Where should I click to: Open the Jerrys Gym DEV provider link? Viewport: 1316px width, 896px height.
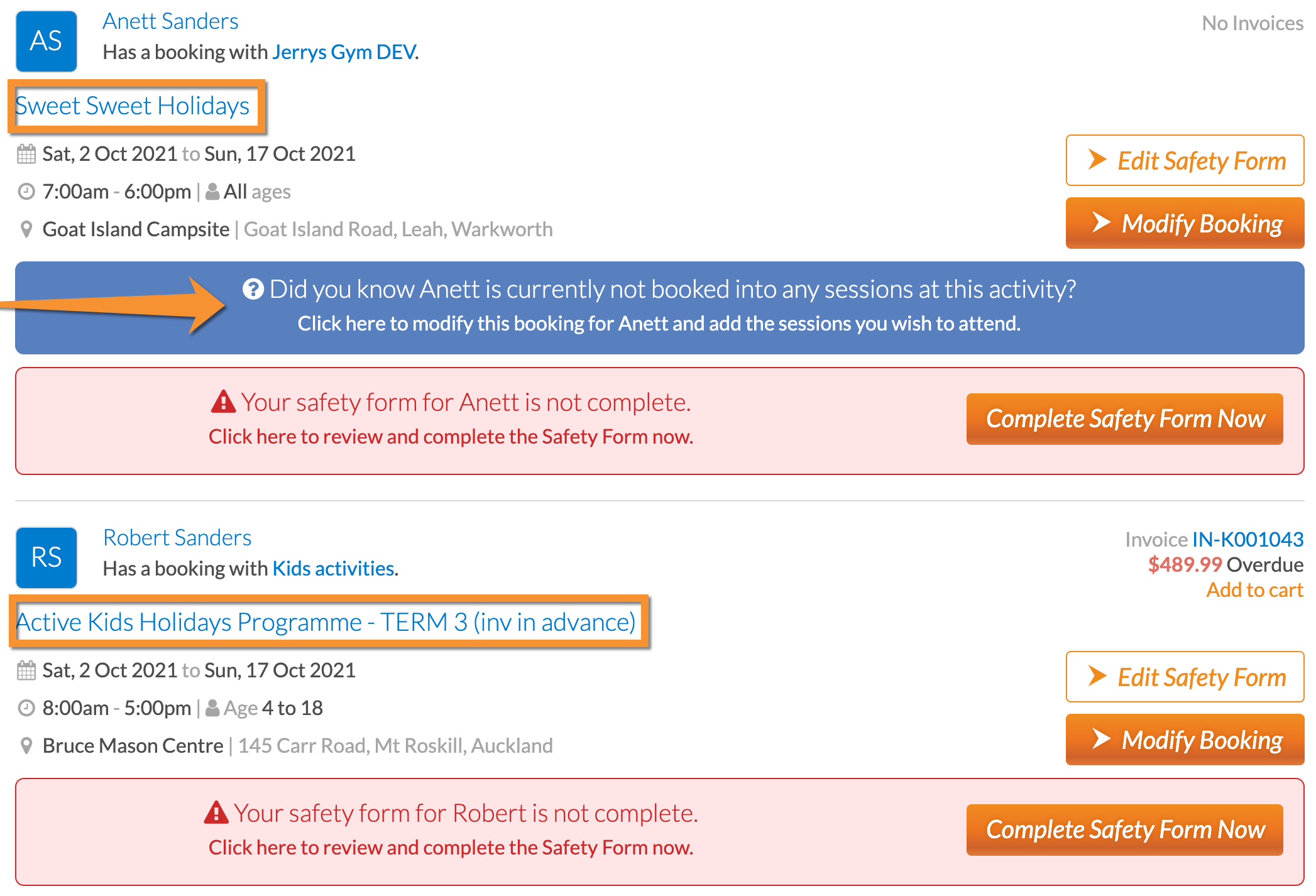pyautogui.click(x=344, y=52)
